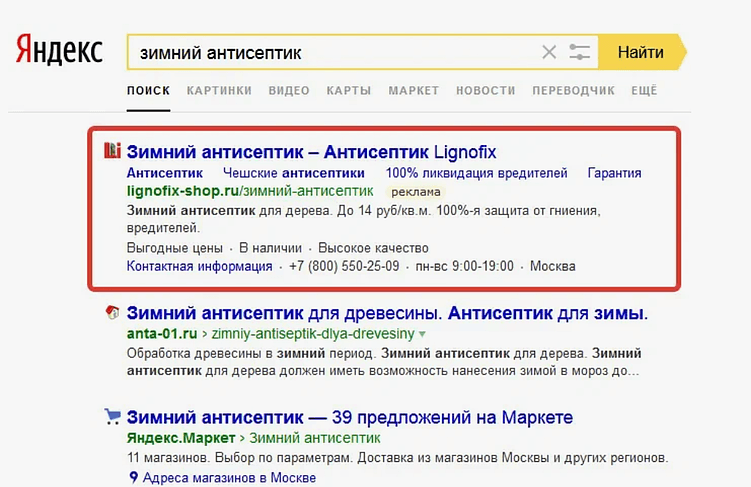This screenshot has width=751, height=487.
Task: Click the Найти search button
Action: click(641, 52)
